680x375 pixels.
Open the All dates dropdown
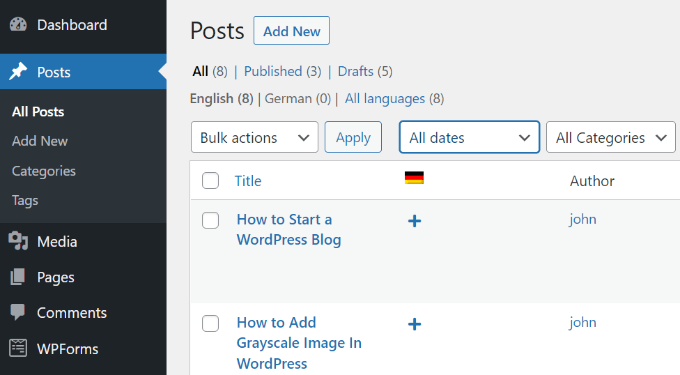pyautogui.click(x=469, y=137)
